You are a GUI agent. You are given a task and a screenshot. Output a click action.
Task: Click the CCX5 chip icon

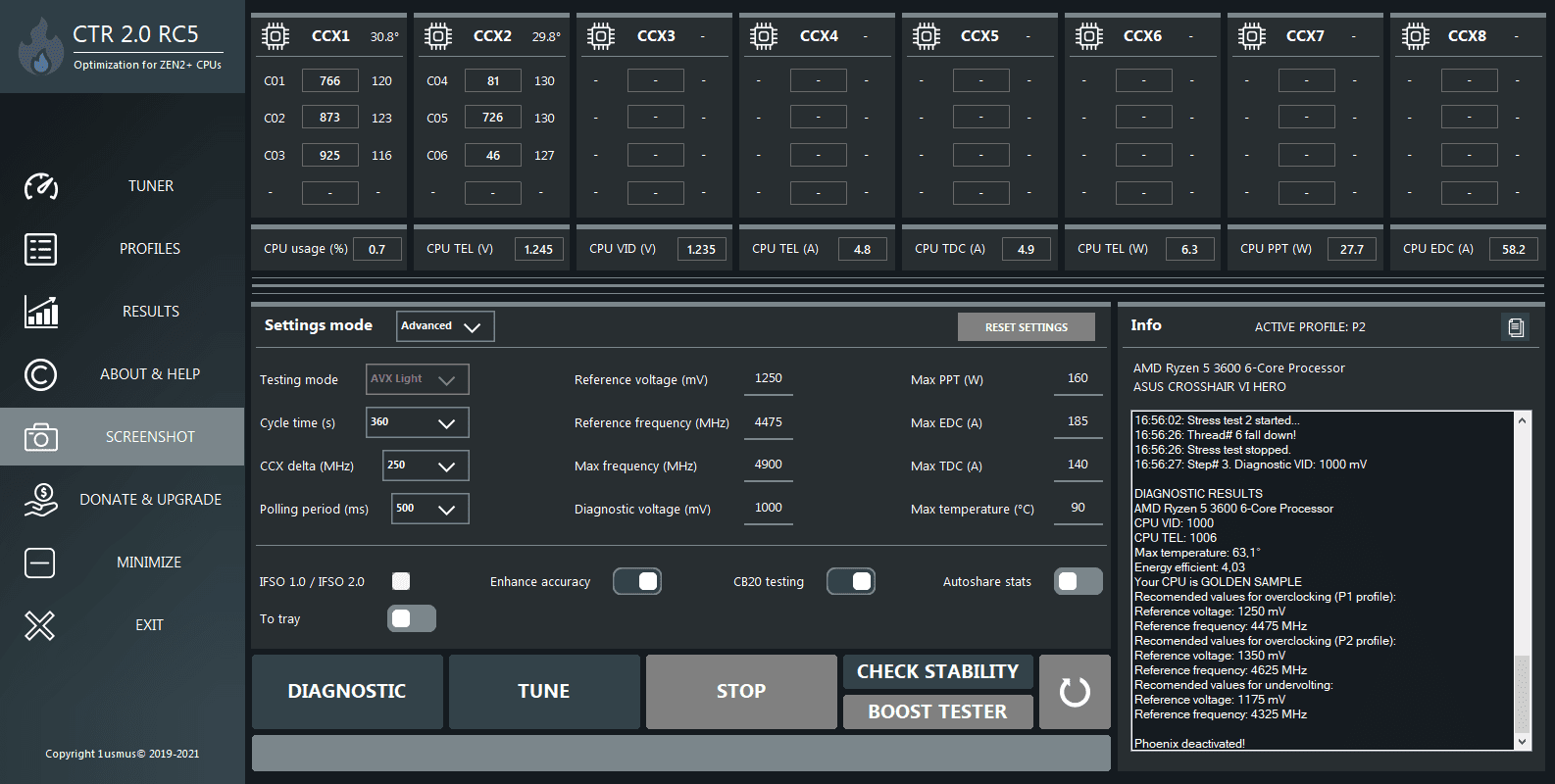(x=927, y=36)
